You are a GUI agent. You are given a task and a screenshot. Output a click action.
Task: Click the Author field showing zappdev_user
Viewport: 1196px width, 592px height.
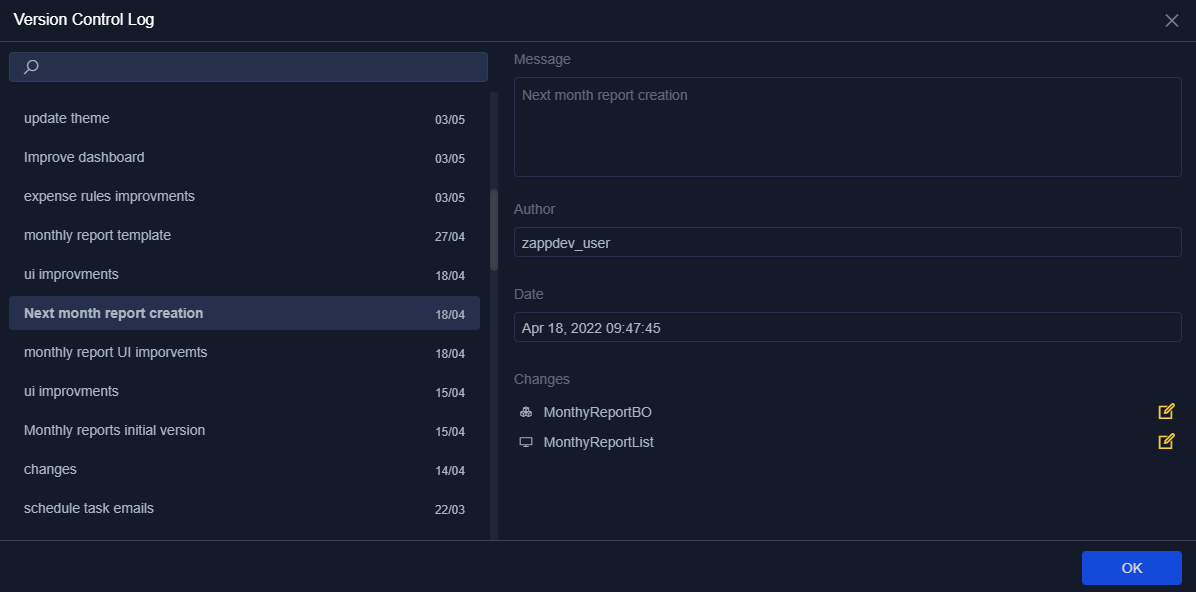[847, 242]
